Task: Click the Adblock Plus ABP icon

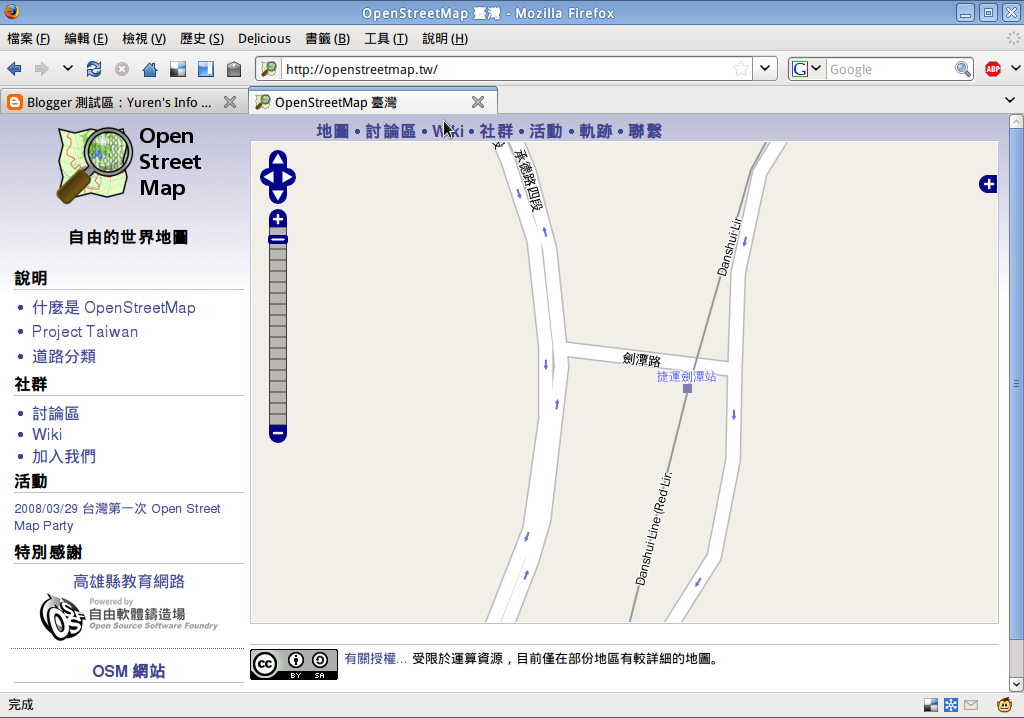Action: coord(993,69)
